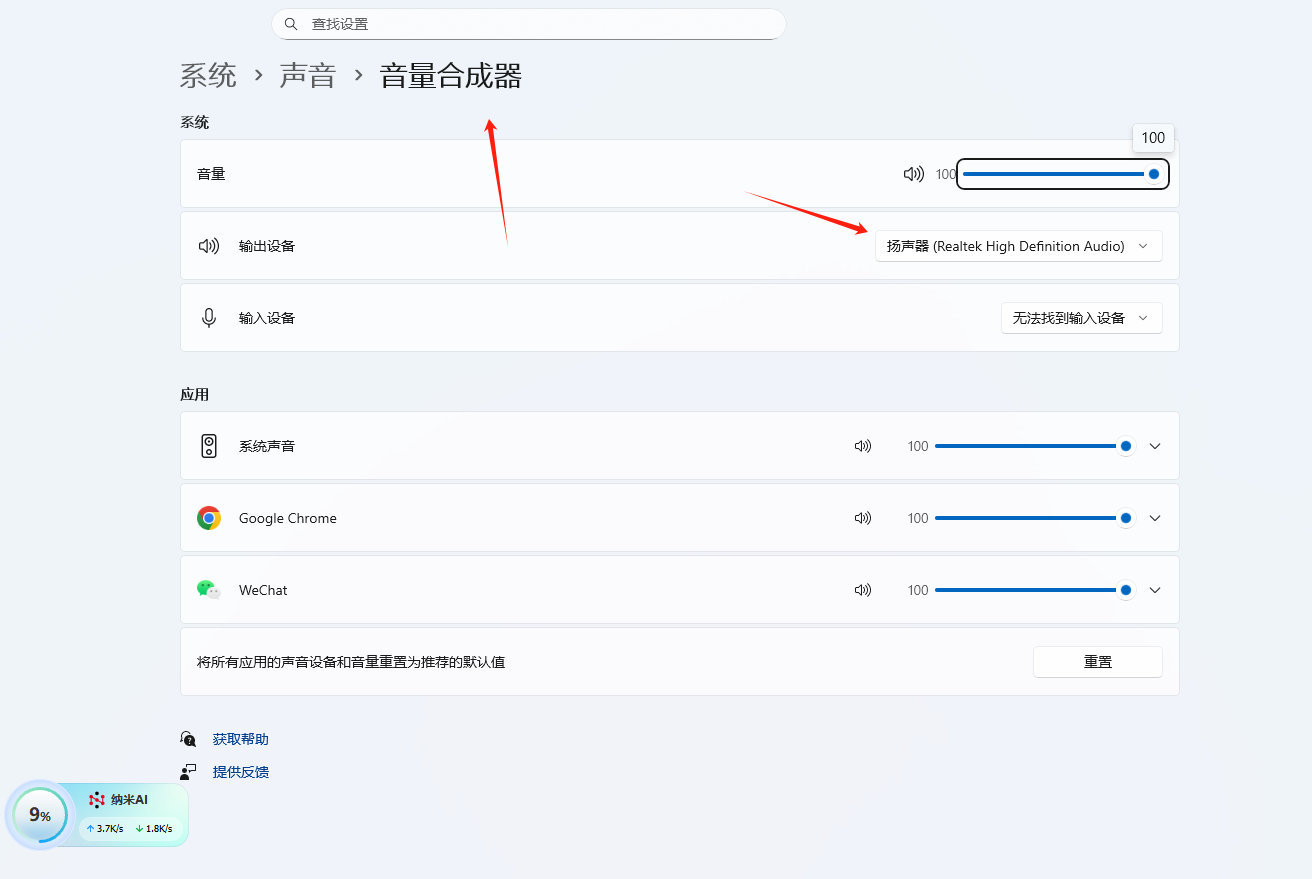Viewport: 1312px width, 879px height.
Task: Click the search magnifier icon
Action: (291, 24)
